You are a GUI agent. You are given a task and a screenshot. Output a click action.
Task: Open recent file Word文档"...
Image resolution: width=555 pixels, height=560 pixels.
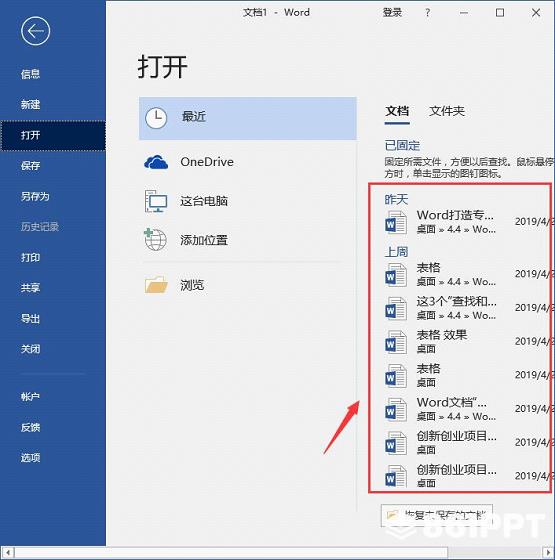[x=451, y=403]
